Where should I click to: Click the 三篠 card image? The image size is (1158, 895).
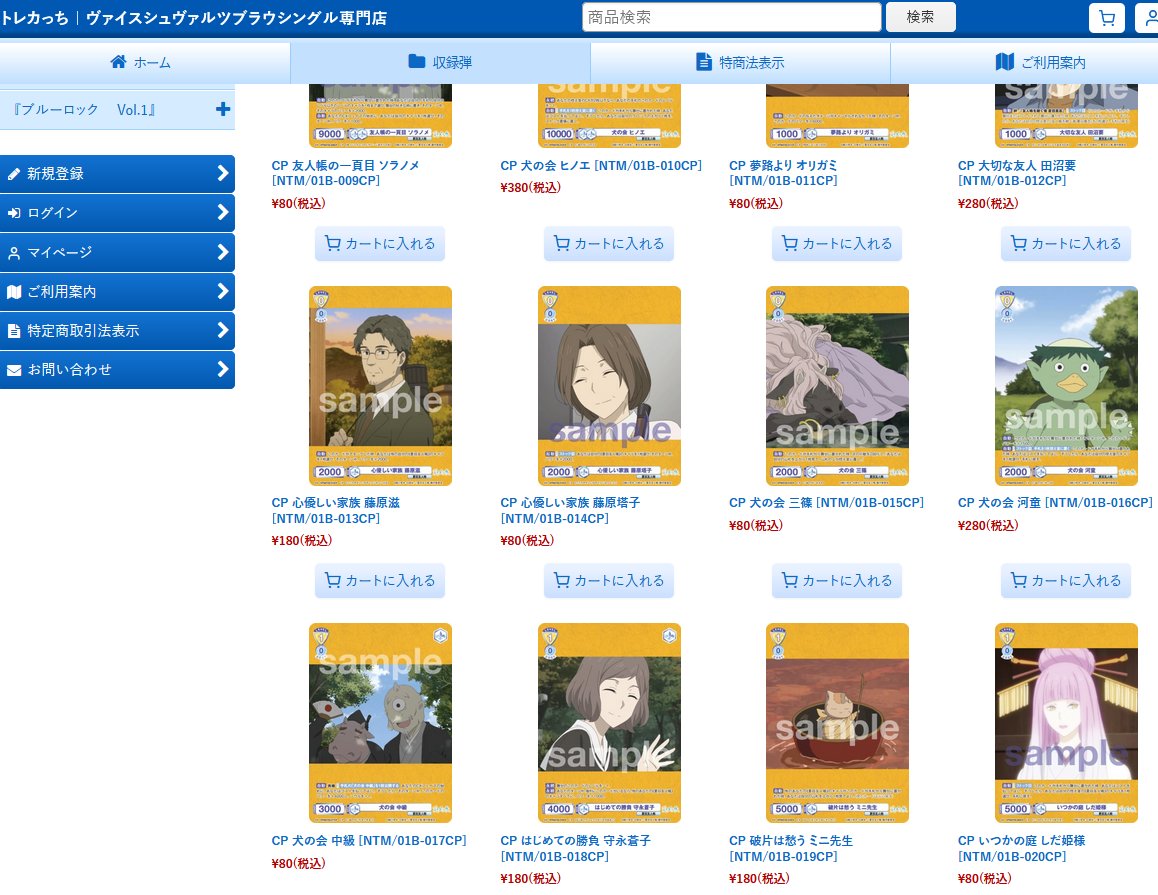(x=837, y=385)
